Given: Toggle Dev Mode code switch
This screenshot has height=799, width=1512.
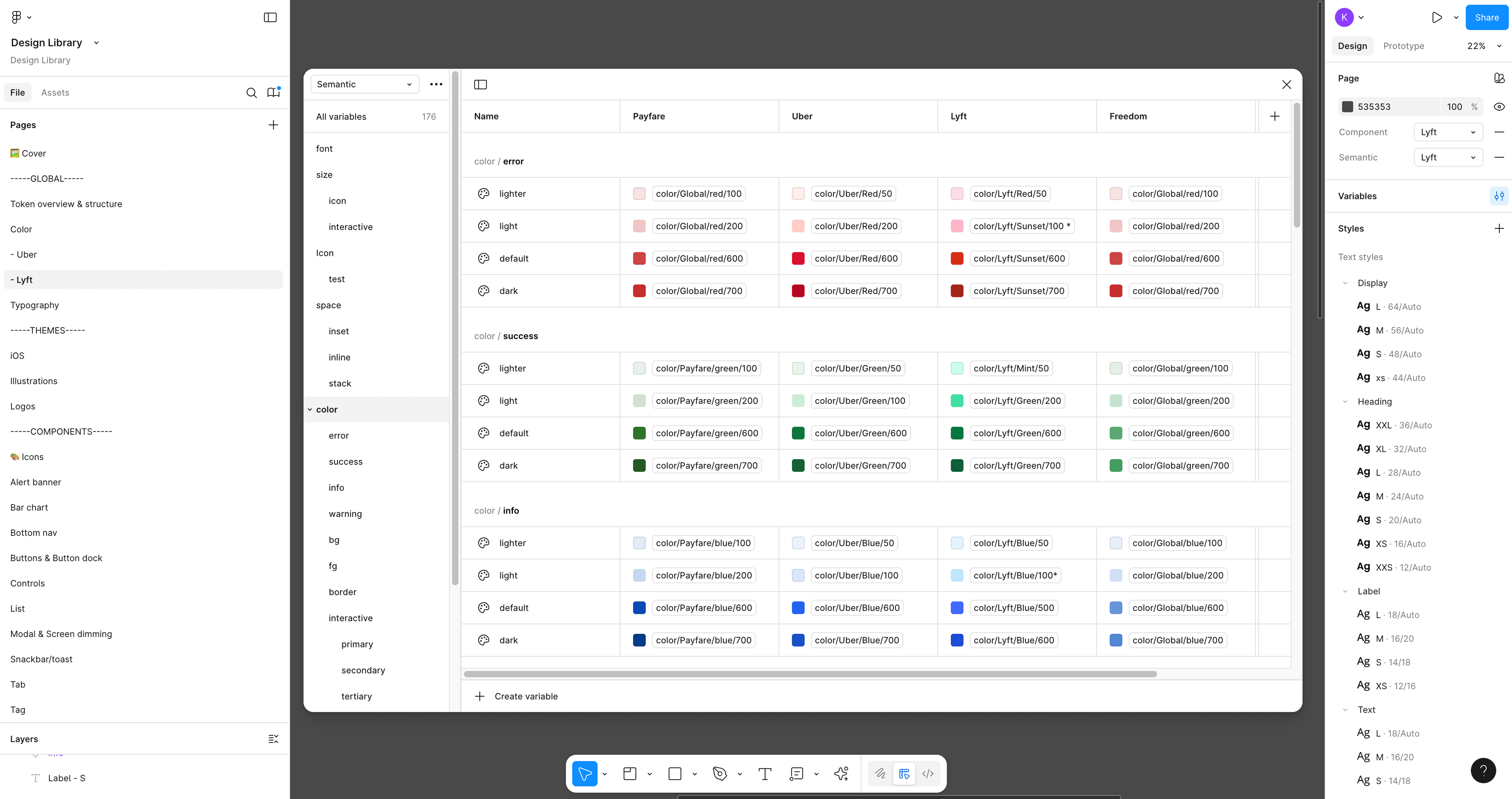Looking at the screenshot, I should point(927,774).
